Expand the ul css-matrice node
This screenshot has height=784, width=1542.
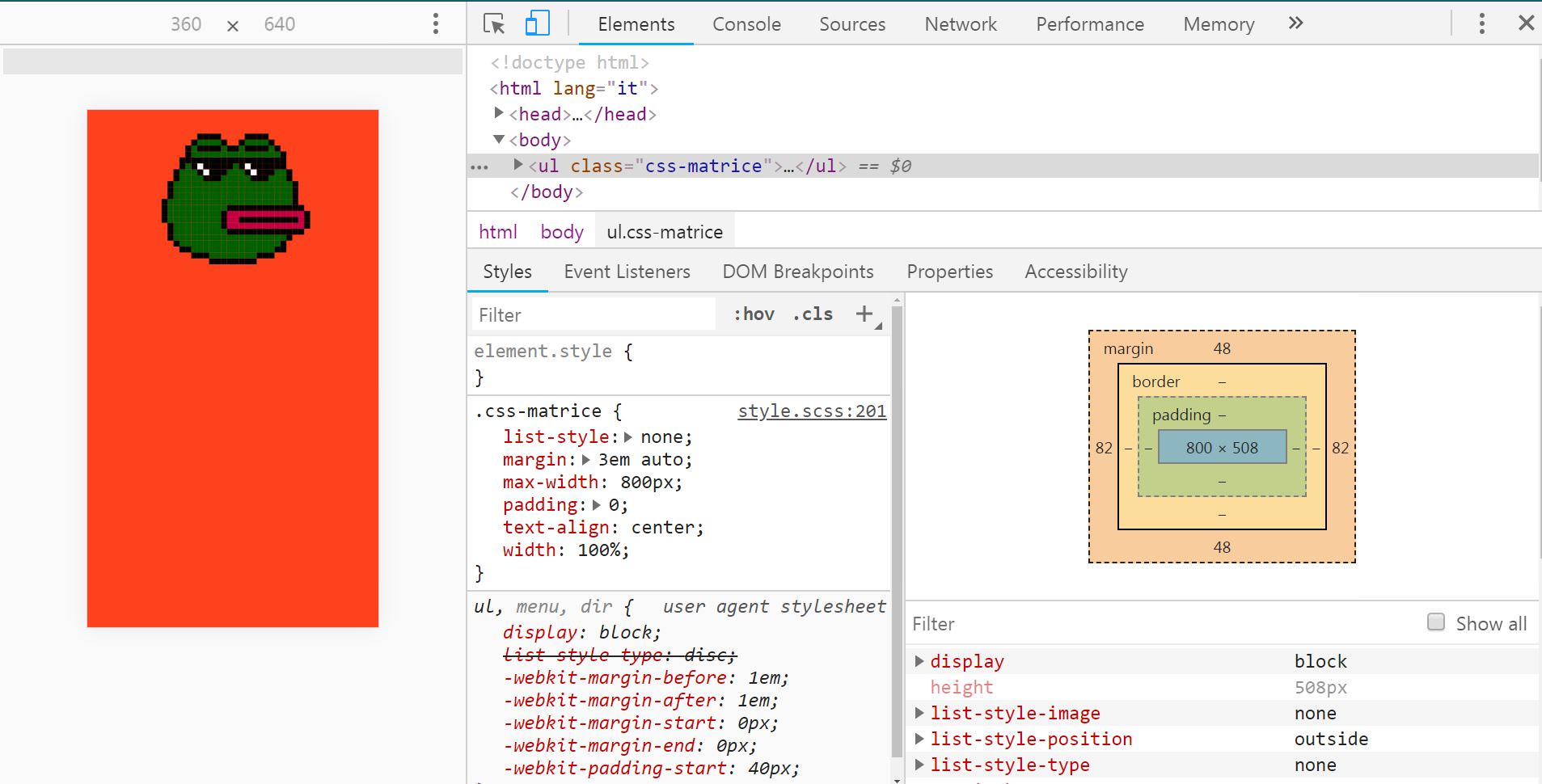point(518,164)
